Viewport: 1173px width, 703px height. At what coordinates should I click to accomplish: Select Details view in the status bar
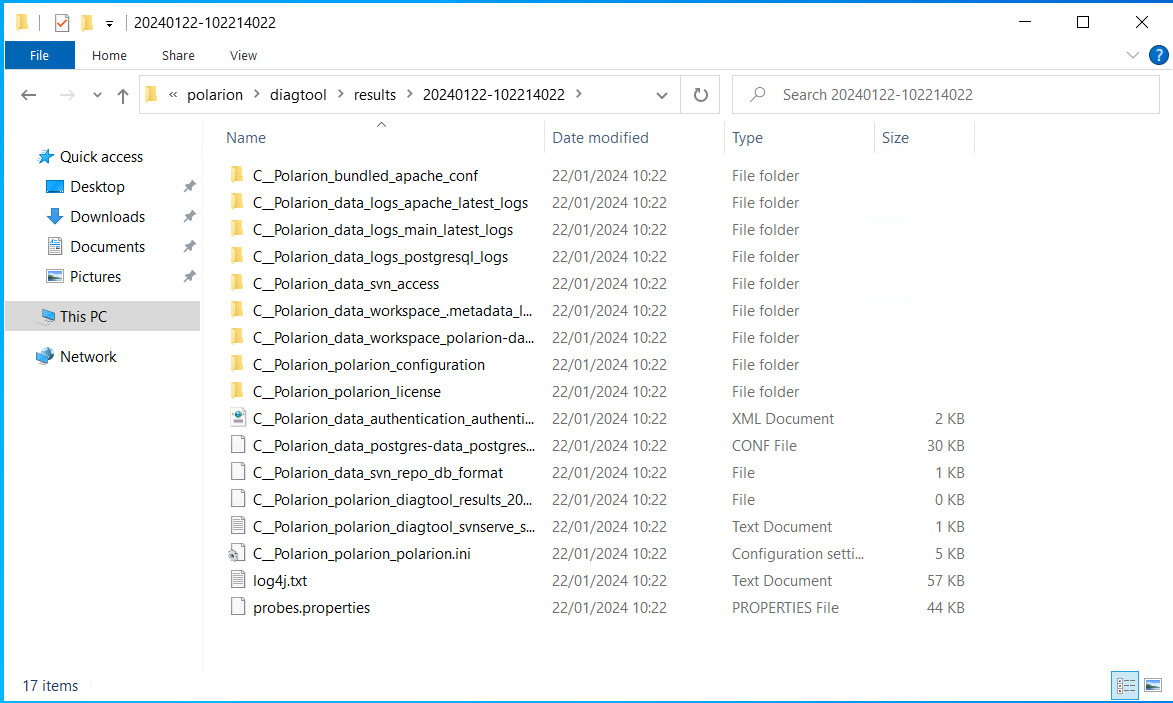coord(1124,685)
